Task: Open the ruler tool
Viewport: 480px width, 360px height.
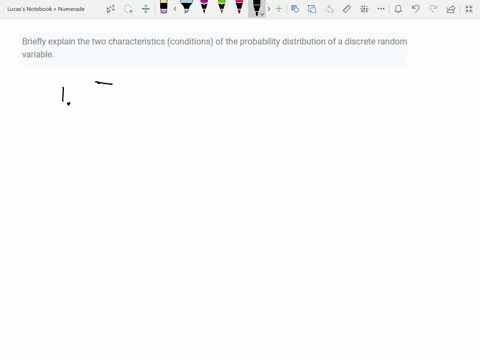Action: (347, 9)
